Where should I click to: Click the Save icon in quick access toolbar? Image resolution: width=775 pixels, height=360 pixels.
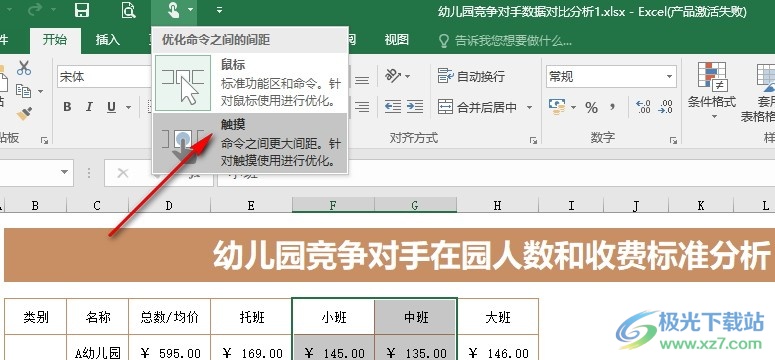(82, 10)
